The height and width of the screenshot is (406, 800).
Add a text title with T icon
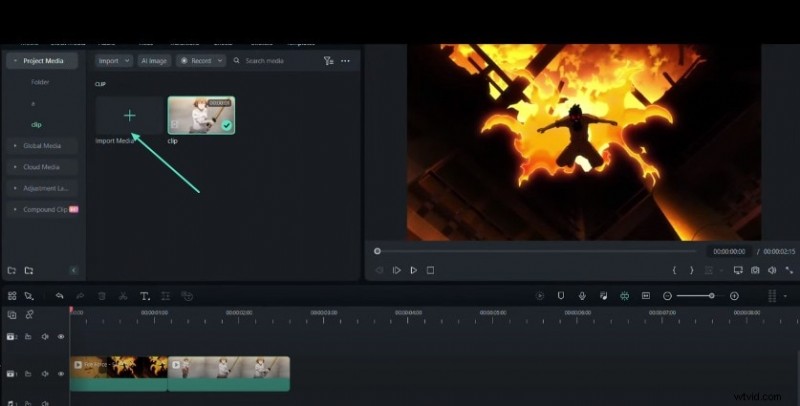tap(145, 296)
